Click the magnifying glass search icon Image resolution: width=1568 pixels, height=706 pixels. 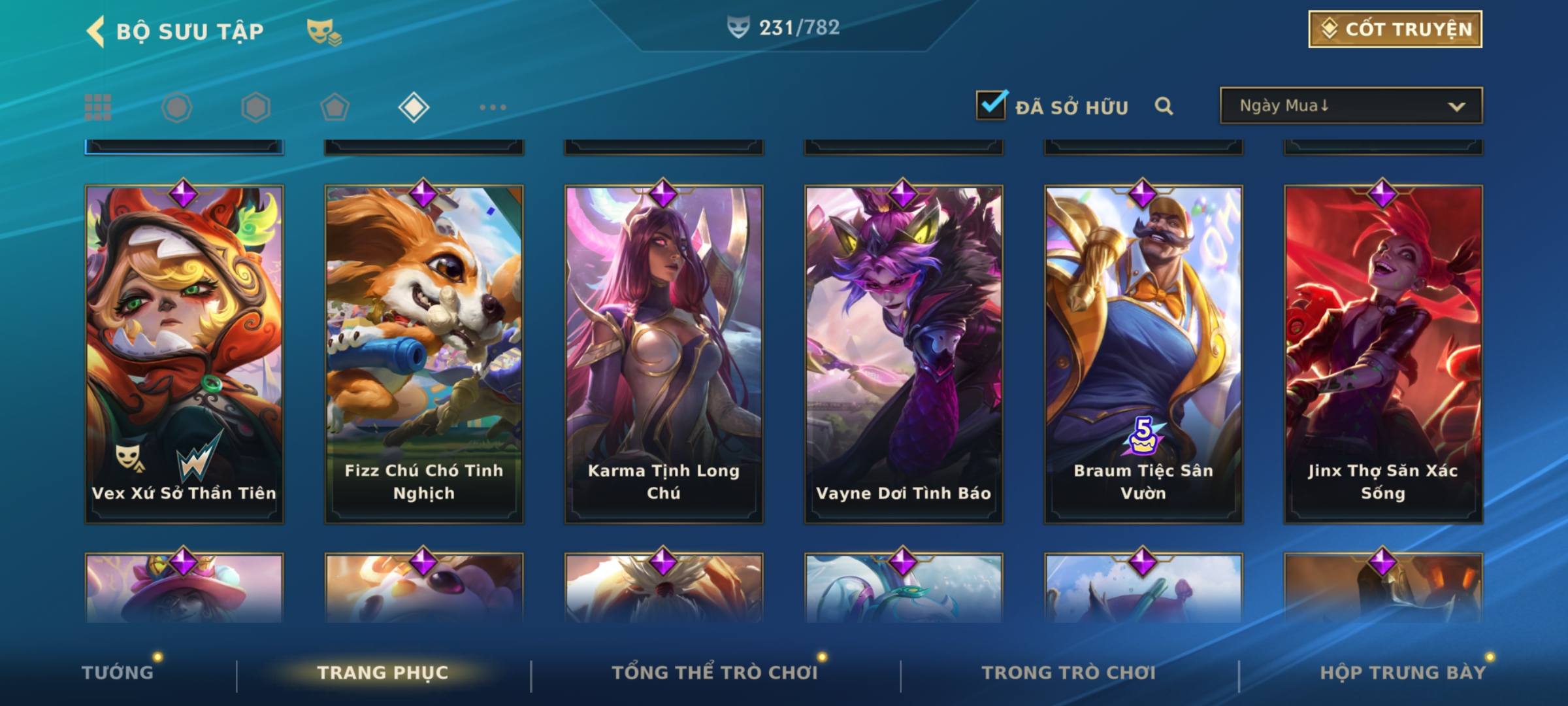click(1164, 106)
